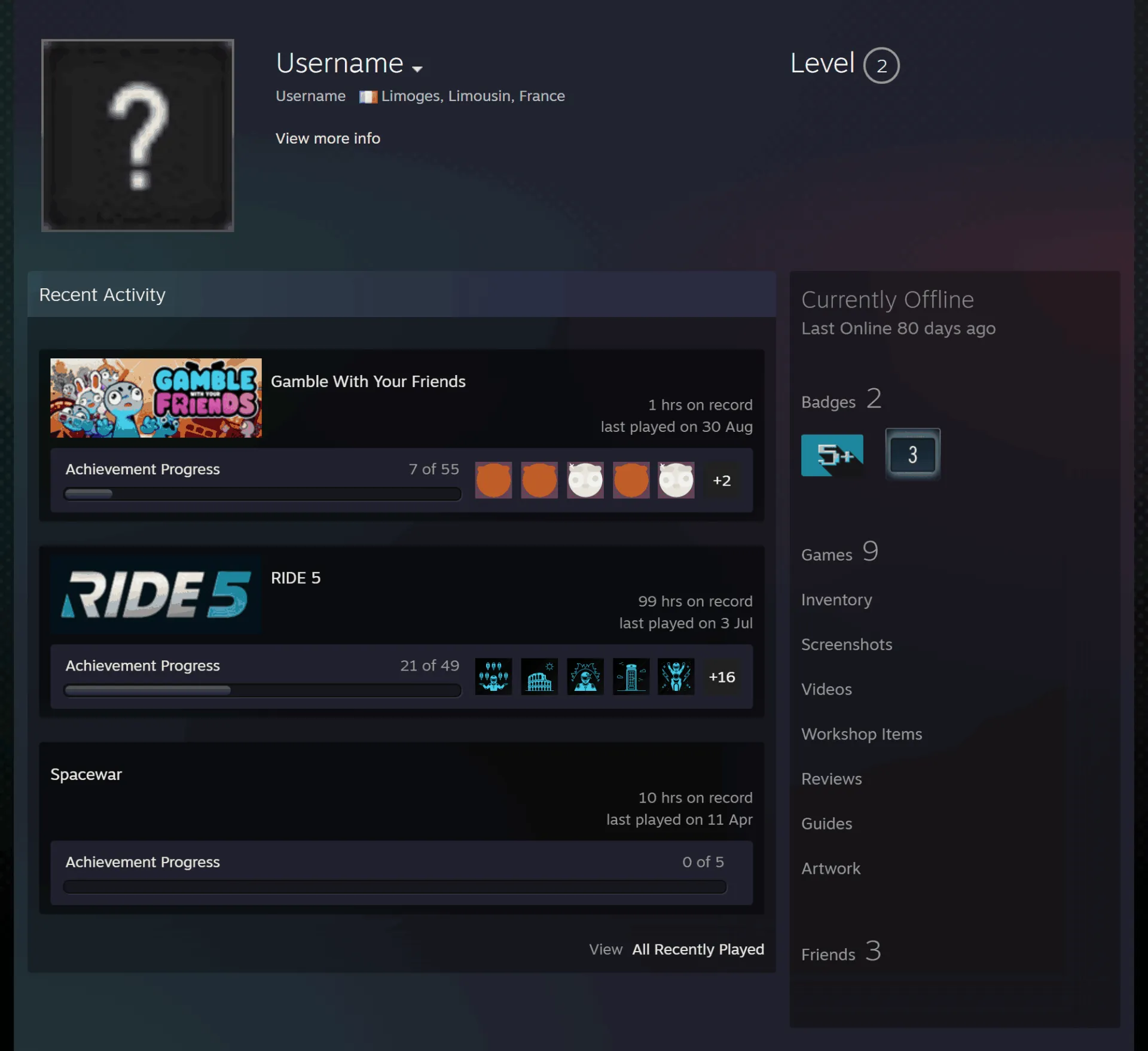The image size is (1148, 1051).
Task: Open the Spacewar game title
Action: (x=86, y=774)
